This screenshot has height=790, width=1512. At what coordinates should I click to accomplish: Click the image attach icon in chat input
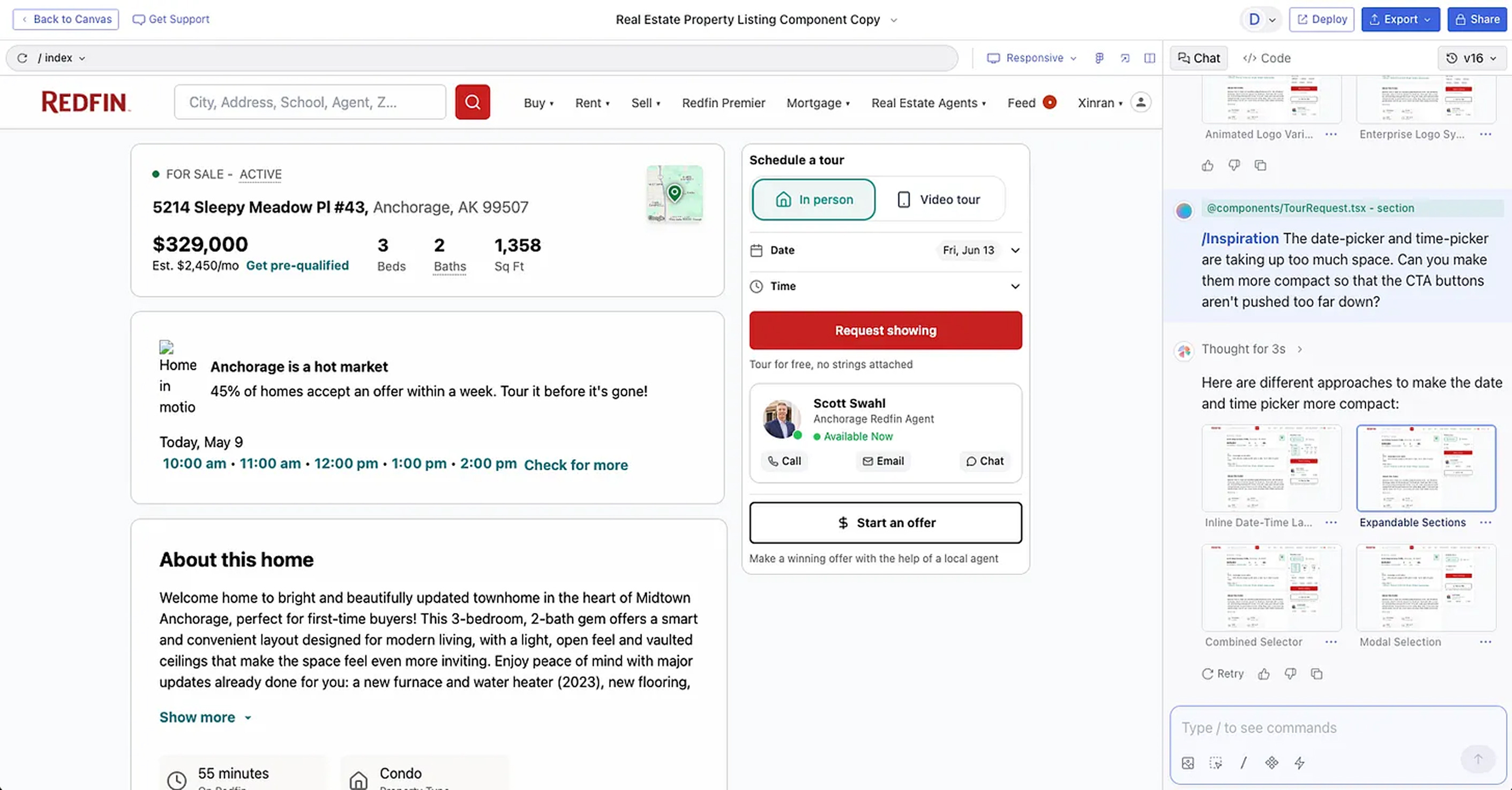1187,763
